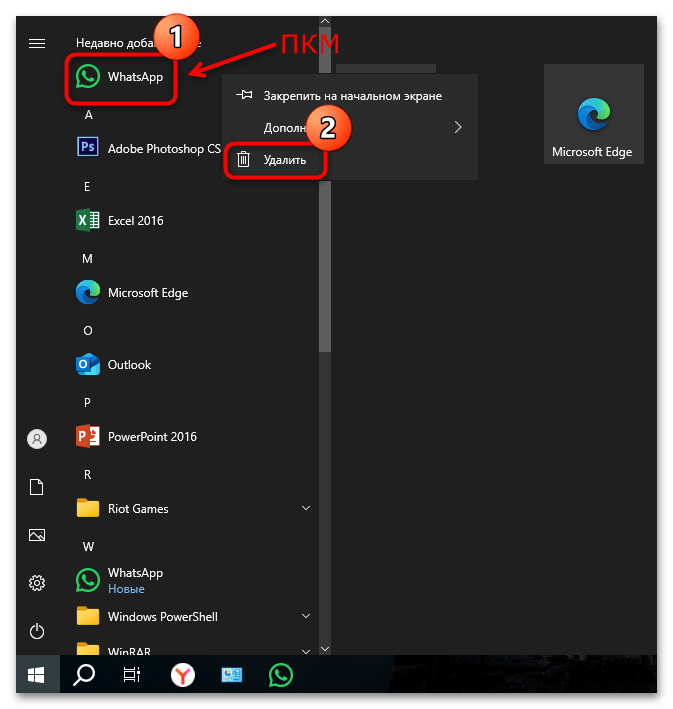673x709 pixels.
Task: Open Documents from the Start sidebar
Action: pos(37,487)
